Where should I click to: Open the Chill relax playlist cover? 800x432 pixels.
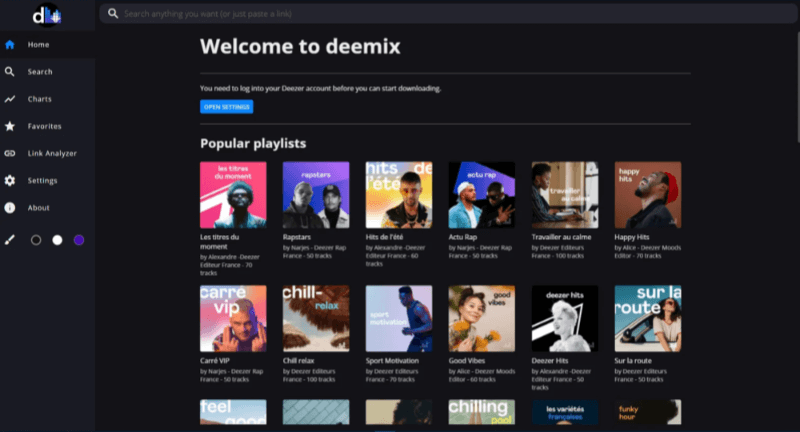coord(316,318)
